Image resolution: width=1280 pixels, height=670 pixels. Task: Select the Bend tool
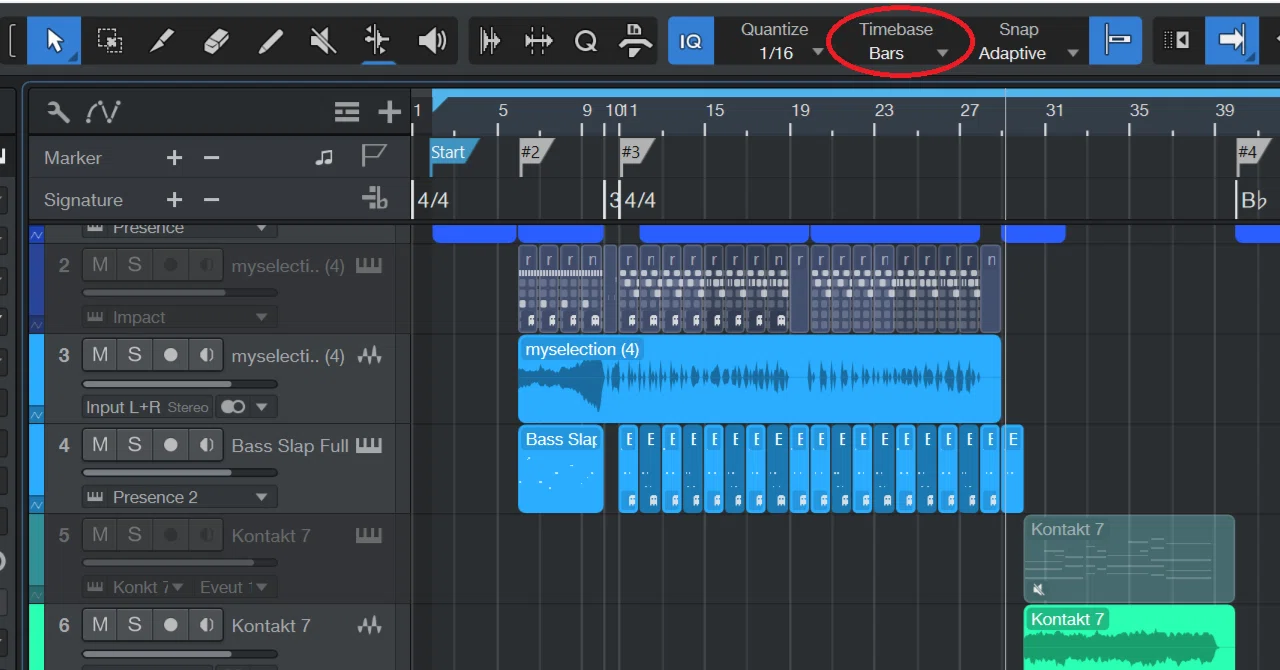point(377,41)
